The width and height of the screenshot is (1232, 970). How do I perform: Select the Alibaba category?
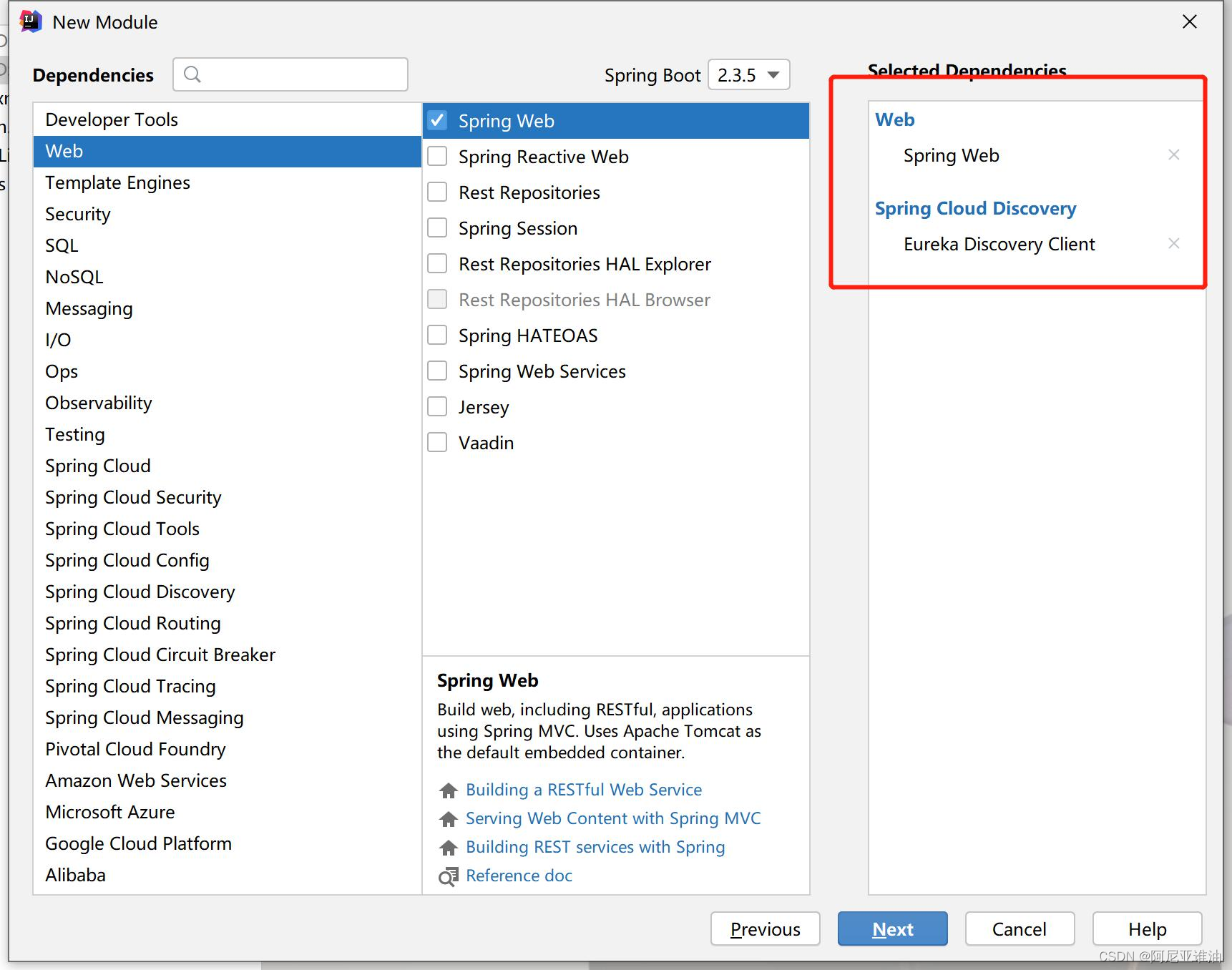(227, 875)
